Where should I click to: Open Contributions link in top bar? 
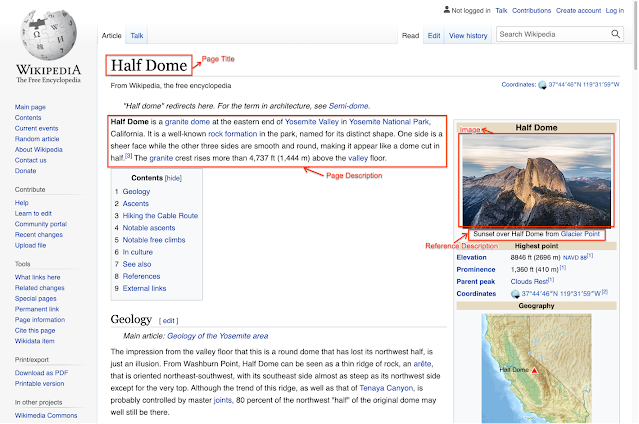531,11
